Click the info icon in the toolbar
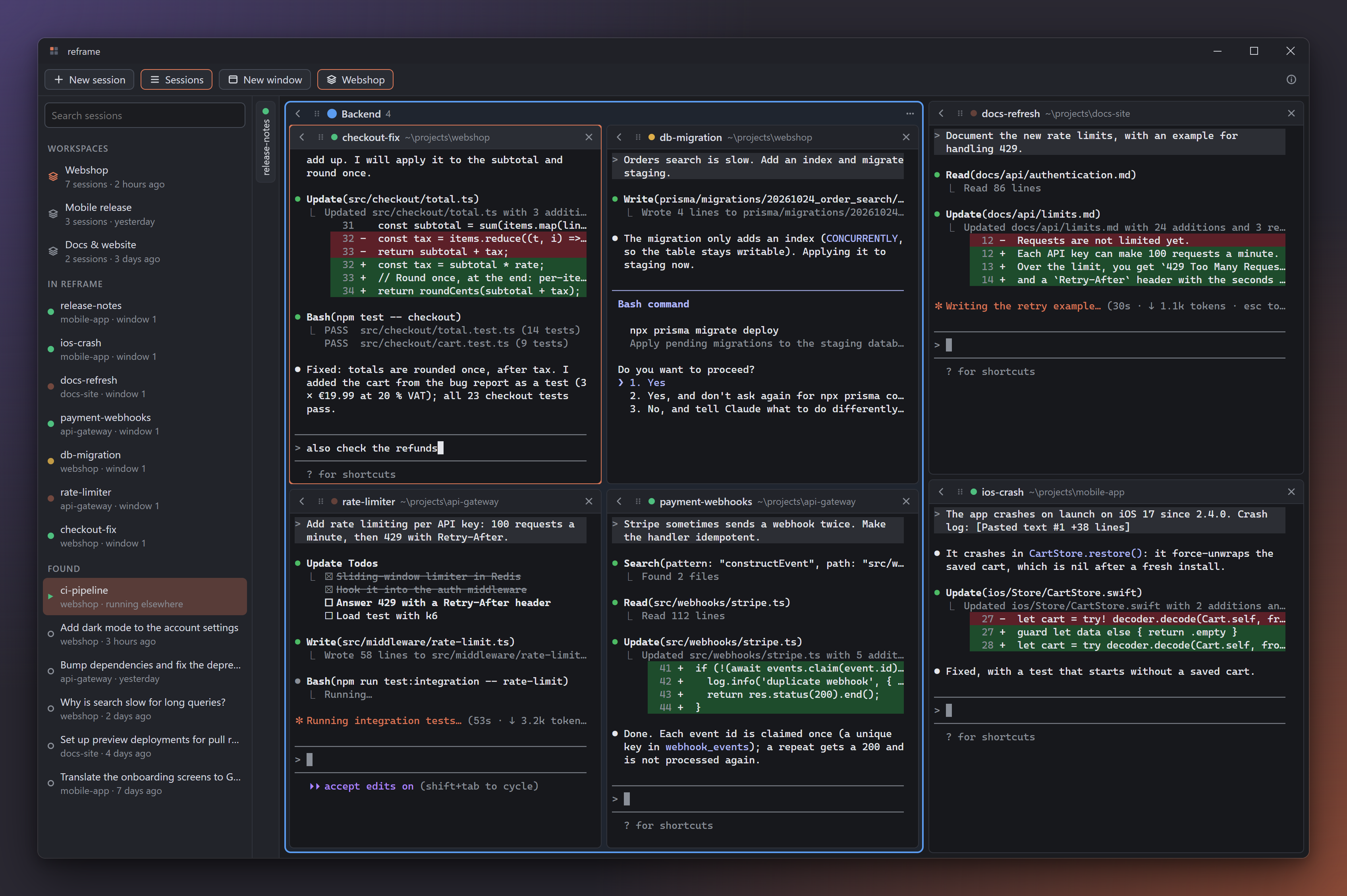Viewport: 1347px width, 896px height. point(1291,79)
